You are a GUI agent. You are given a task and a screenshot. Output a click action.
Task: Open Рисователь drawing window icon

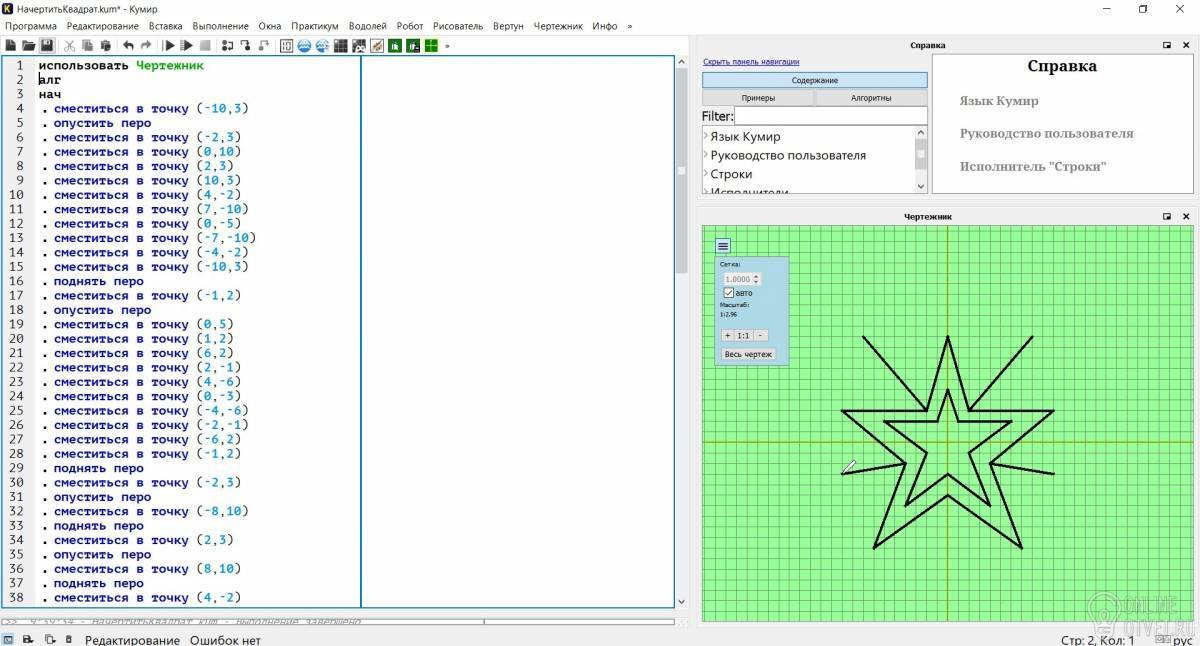point(377,45)
